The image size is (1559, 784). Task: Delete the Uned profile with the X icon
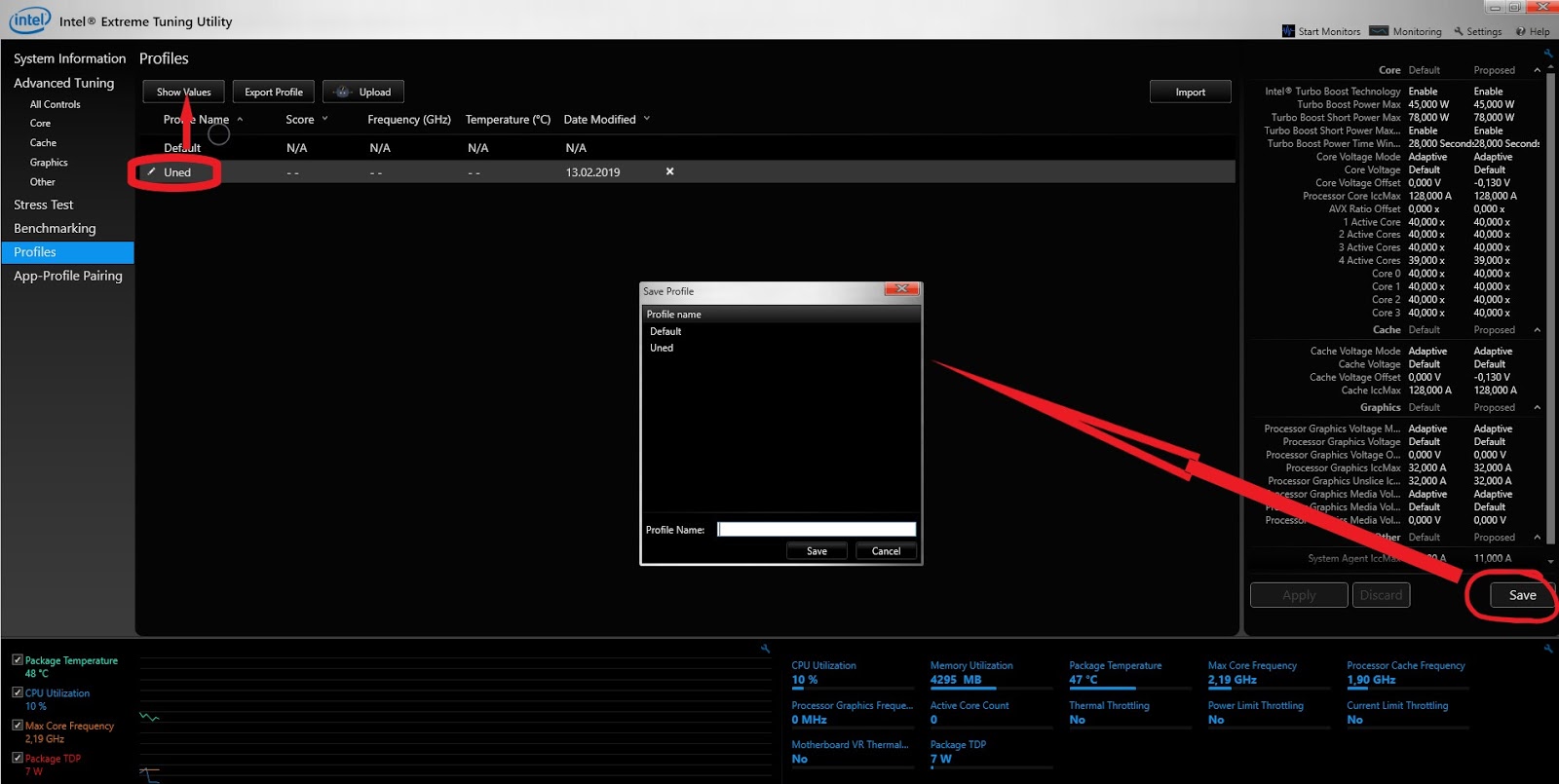pos(669,171)
